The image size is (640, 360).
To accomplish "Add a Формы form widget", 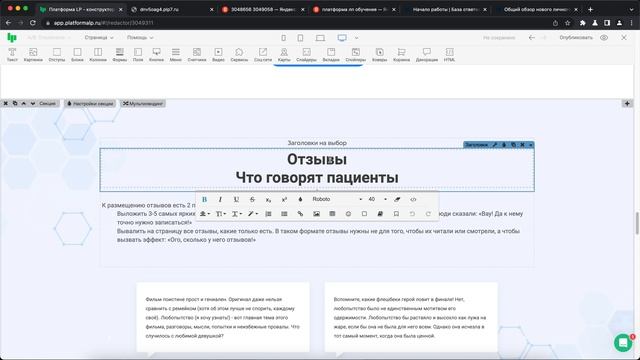I will pos(120,55).
